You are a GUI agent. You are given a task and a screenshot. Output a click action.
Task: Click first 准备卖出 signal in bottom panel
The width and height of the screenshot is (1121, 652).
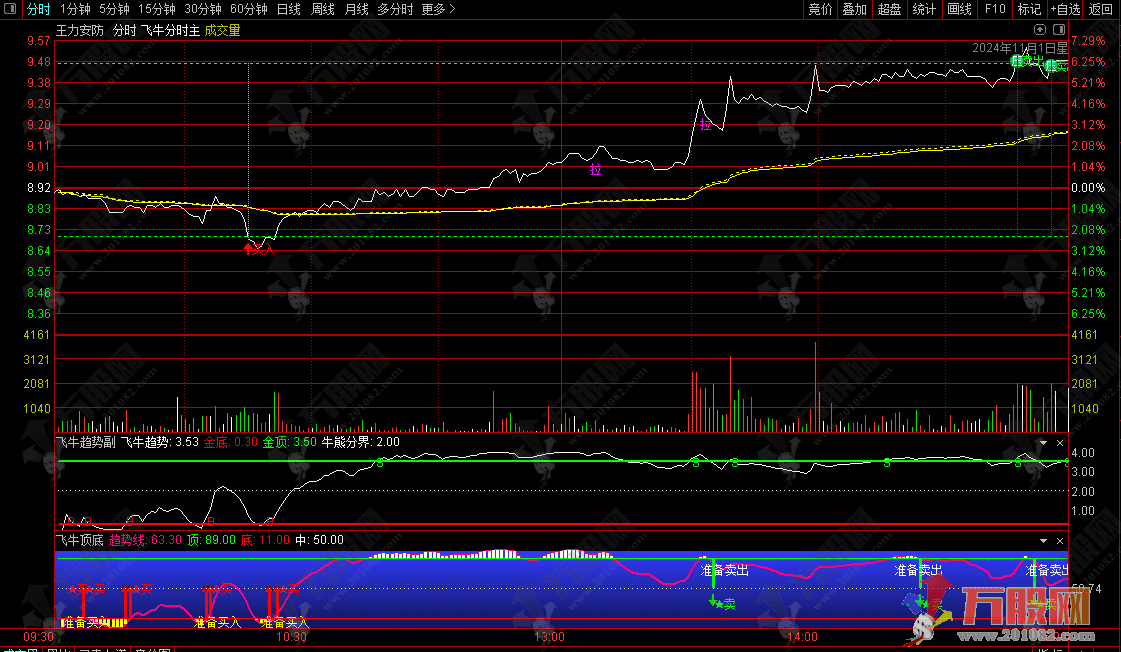pyautogui.click(x=725, y=570)
